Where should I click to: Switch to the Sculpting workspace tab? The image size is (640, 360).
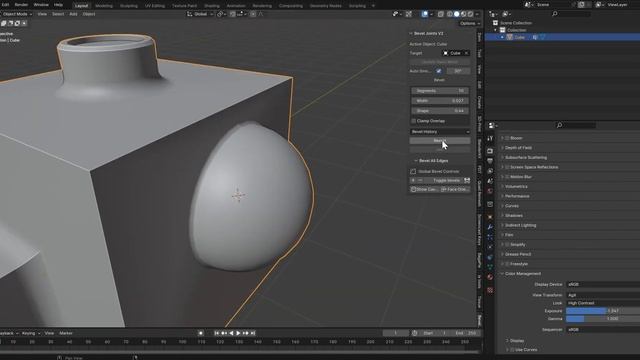coord(129,6)
